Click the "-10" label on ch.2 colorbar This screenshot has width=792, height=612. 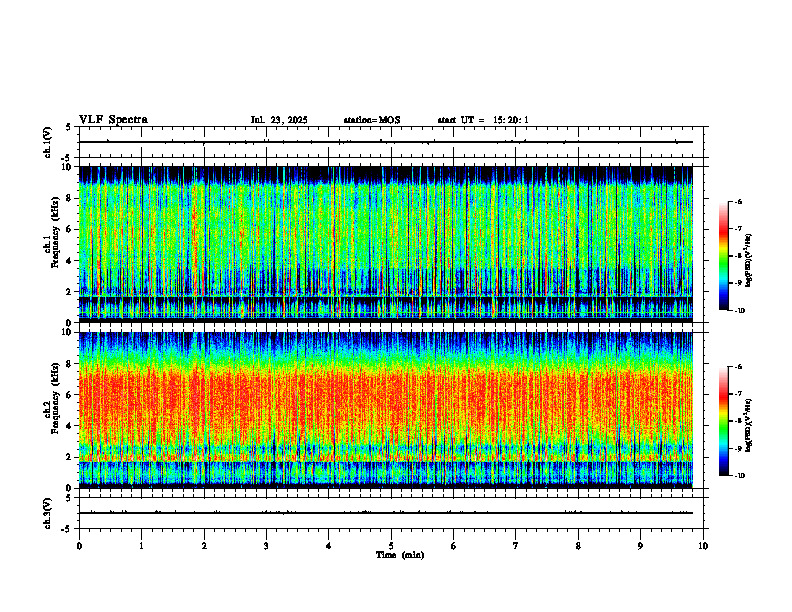click(x=739, y=476)
